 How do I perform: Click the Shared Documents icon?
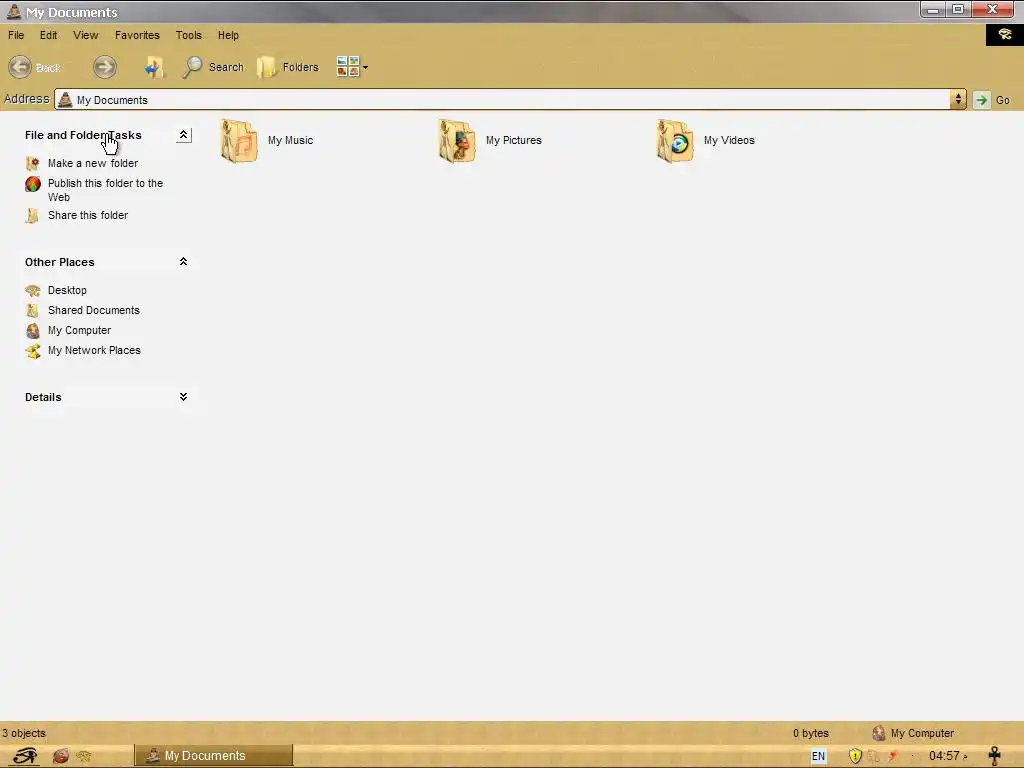click(32, 311)
